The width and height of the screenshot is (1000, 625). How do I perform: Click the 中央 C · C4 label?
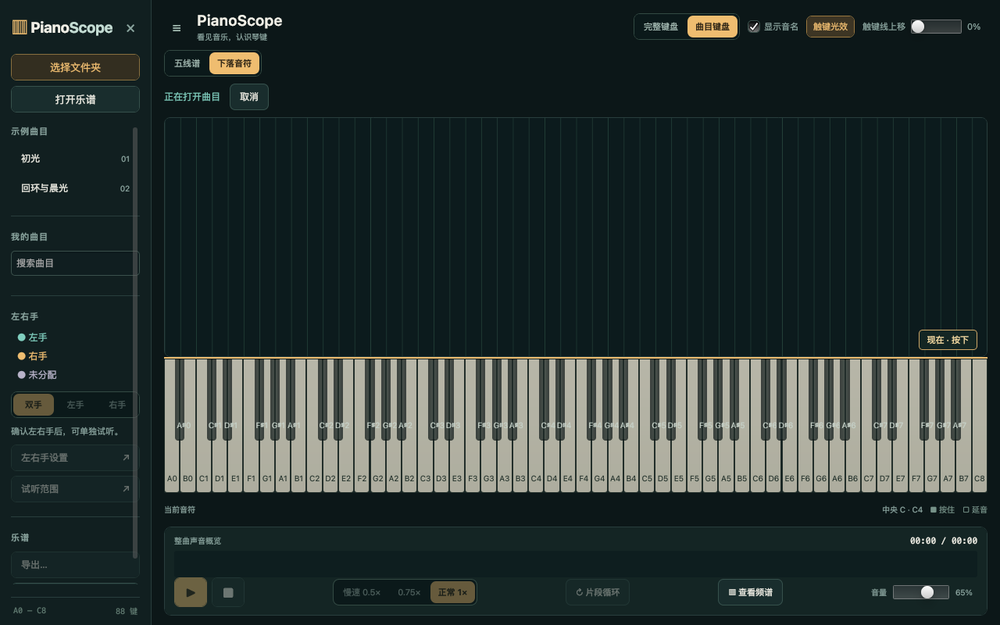902,510
